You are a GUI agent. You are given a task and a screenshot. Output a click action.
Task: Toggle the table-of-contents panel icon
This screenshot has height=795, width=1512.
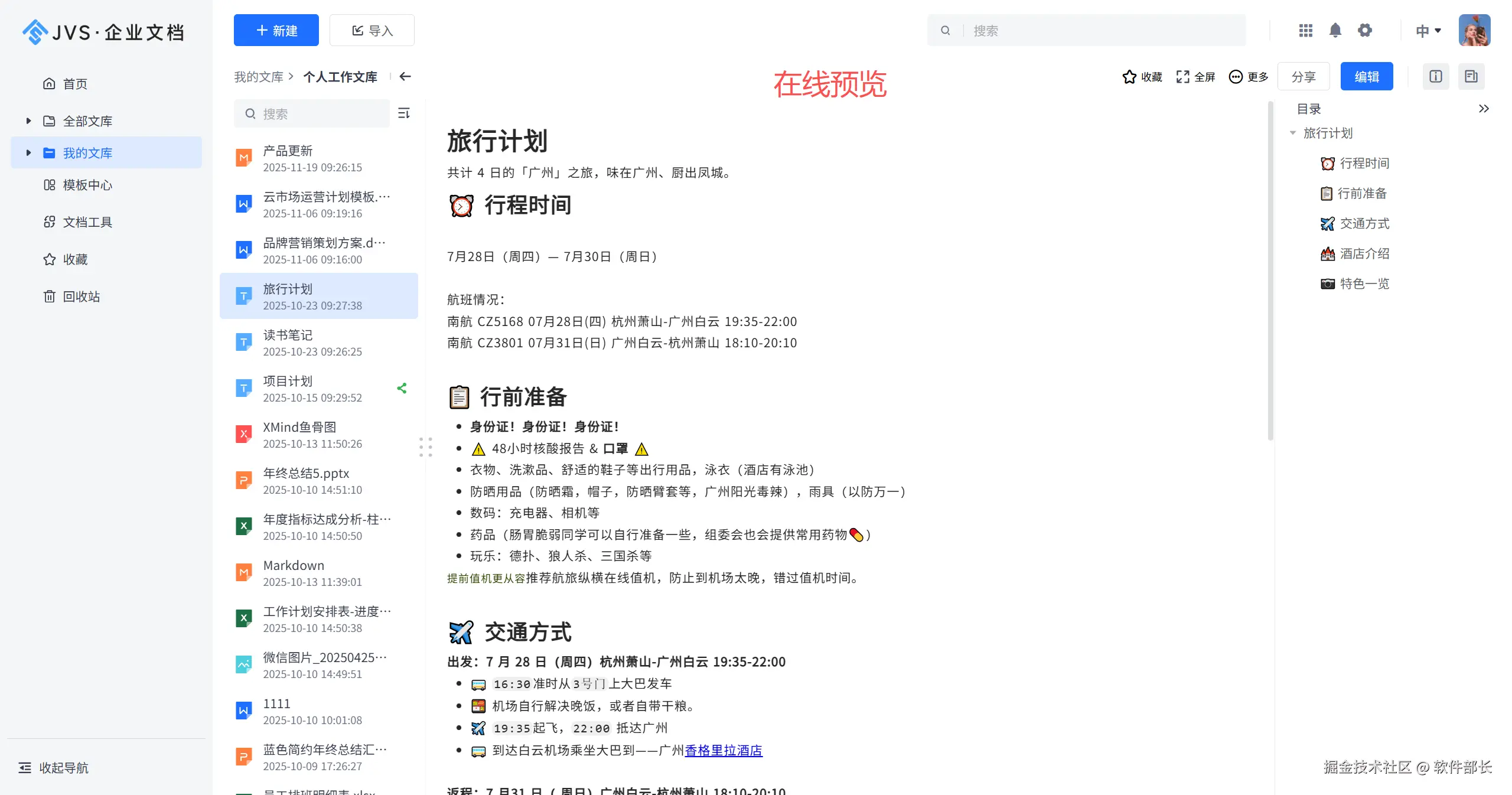pos(1471,76)
